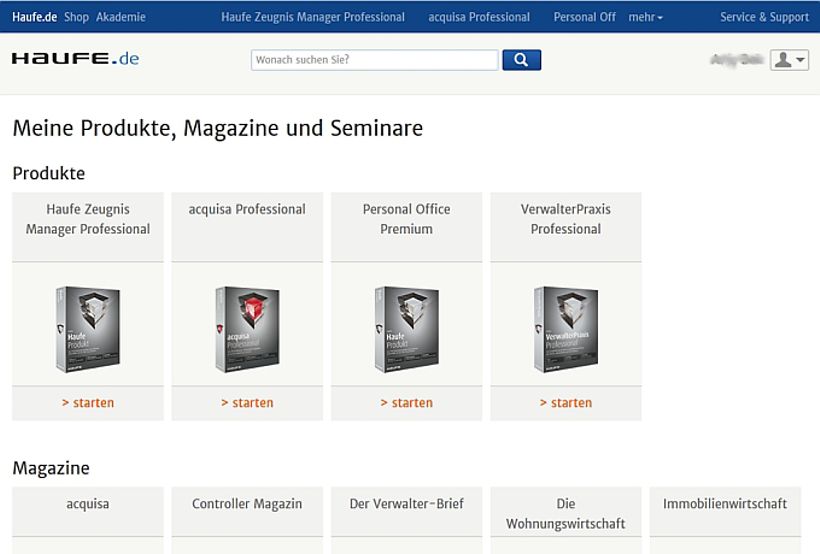This screenshot has height=554, width=820.
Task: Click the Haufe.de logo
Action: [75, 58]
